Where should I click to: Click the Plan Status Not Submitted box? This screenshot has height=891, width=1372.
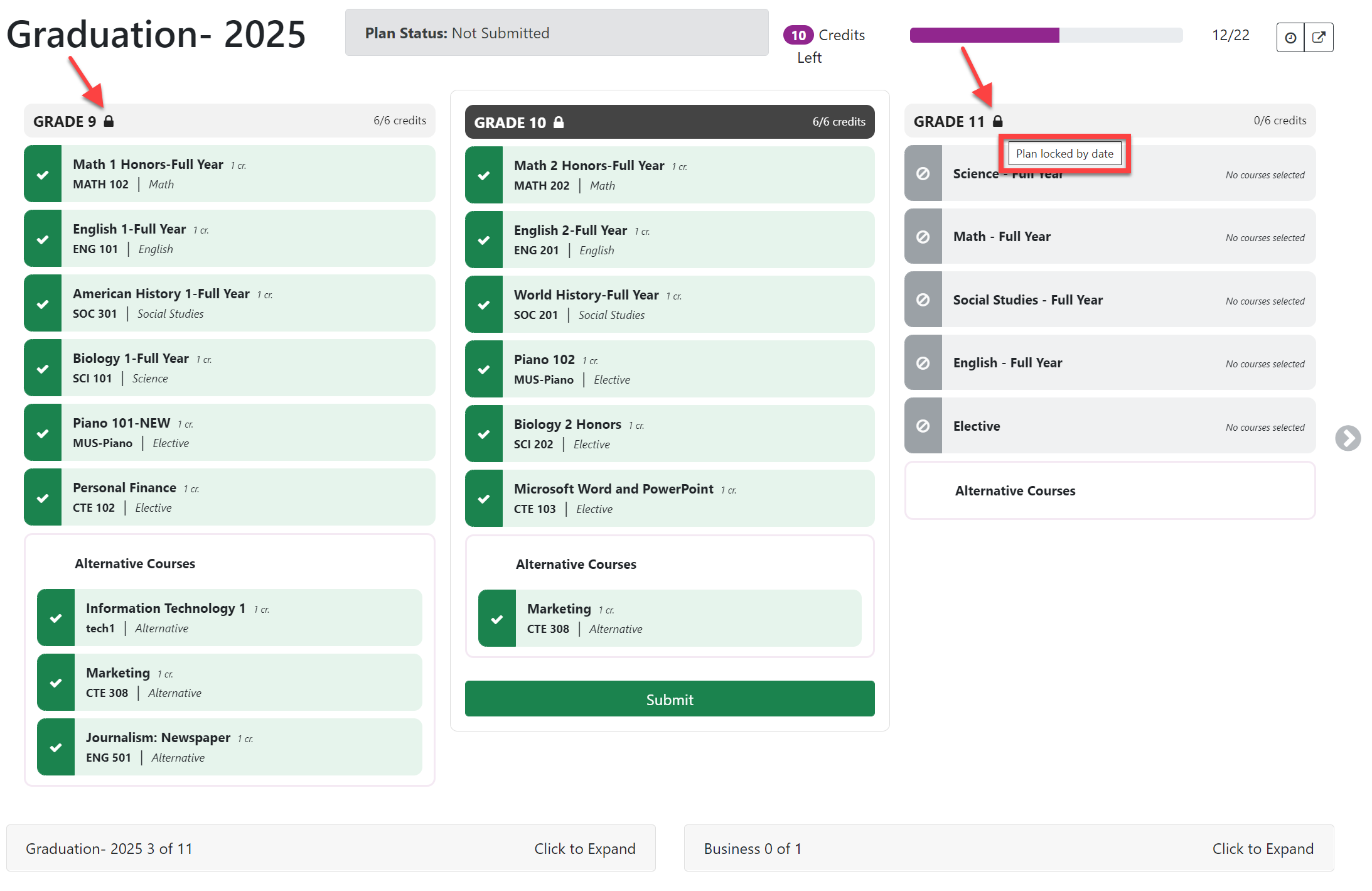click(557, 33)
